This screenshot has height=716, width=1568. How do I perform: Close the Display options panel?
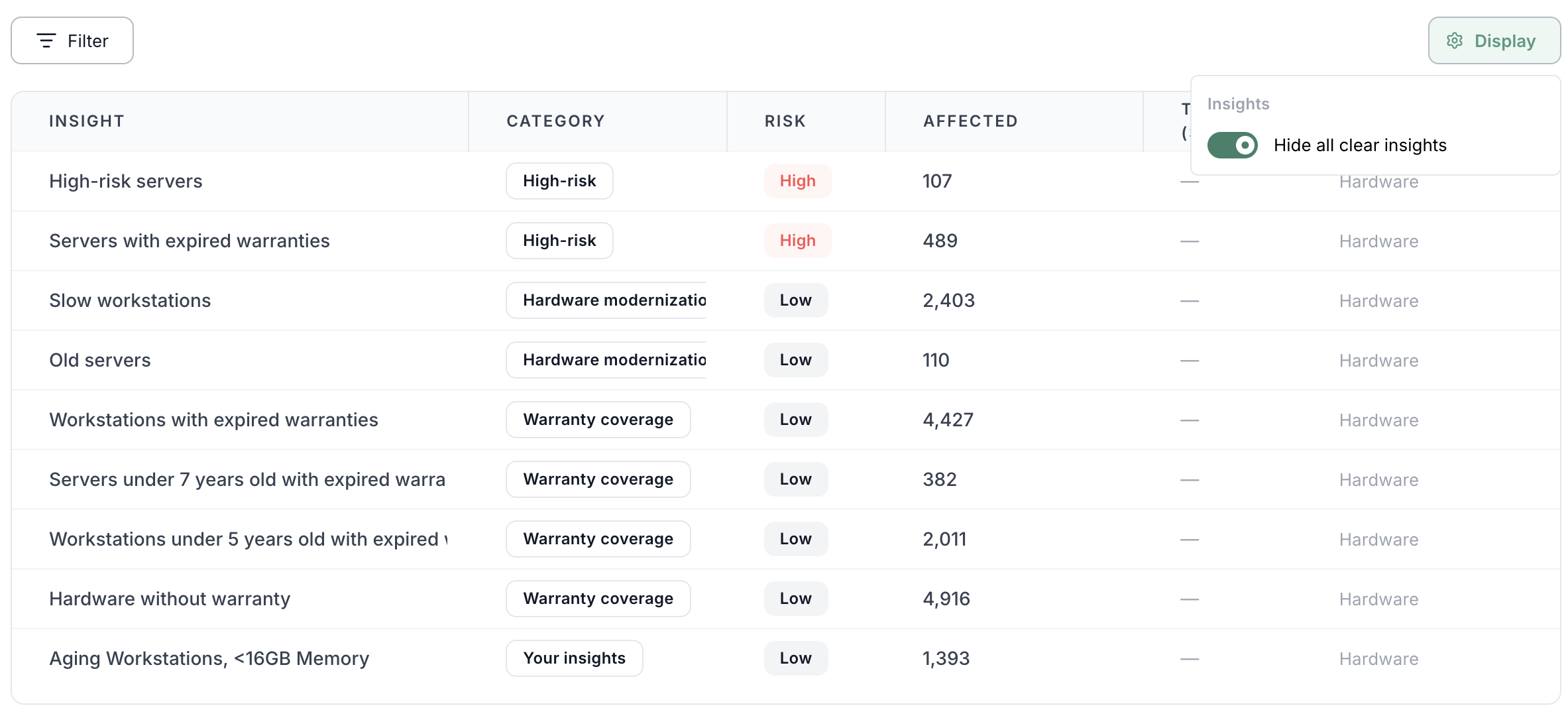click(x=1494, y=40)
